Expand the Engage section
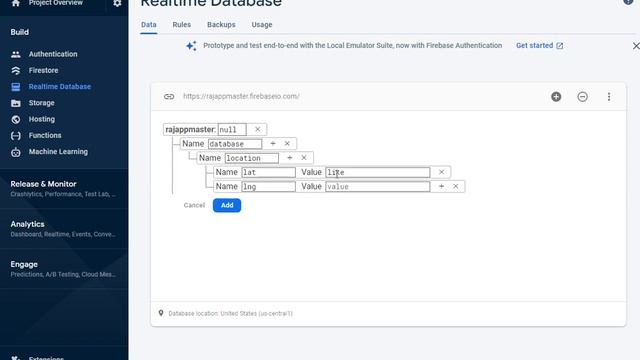This screenshot has width=640, height=360. click(x=64, y=269)
